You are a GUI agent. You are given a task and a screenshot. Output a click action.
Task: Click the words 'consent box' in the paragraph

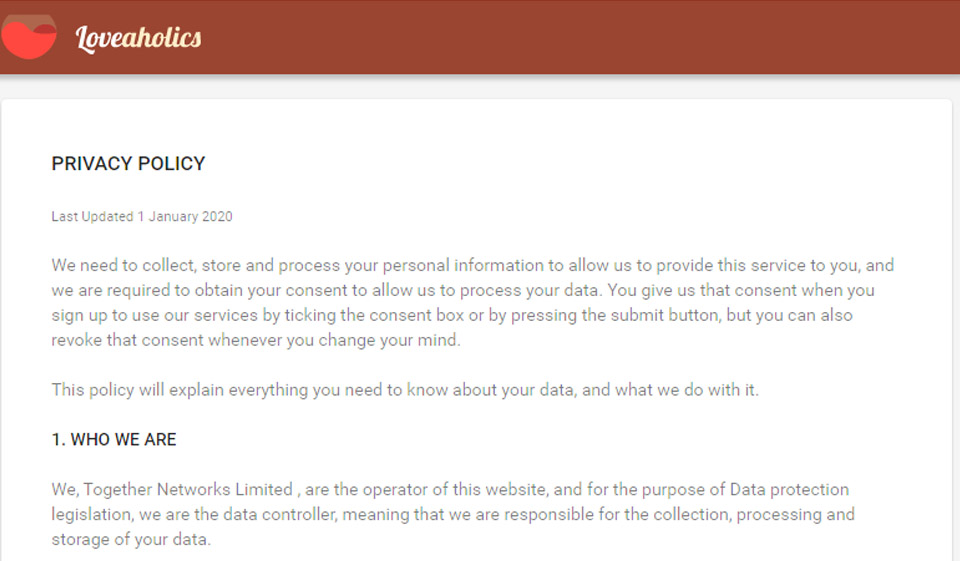[x=412, y=315]
